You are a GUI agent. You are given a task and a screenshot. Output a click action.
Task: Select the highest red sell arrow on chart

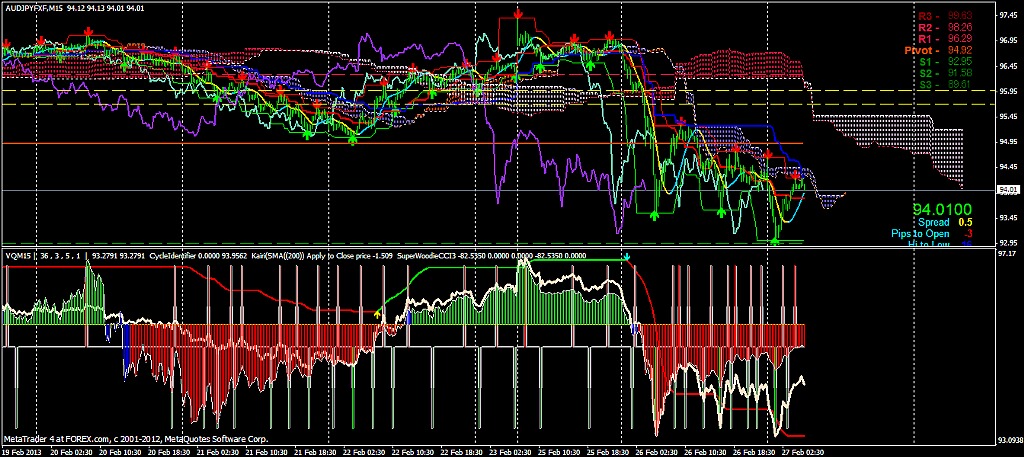tap(517, 13)
